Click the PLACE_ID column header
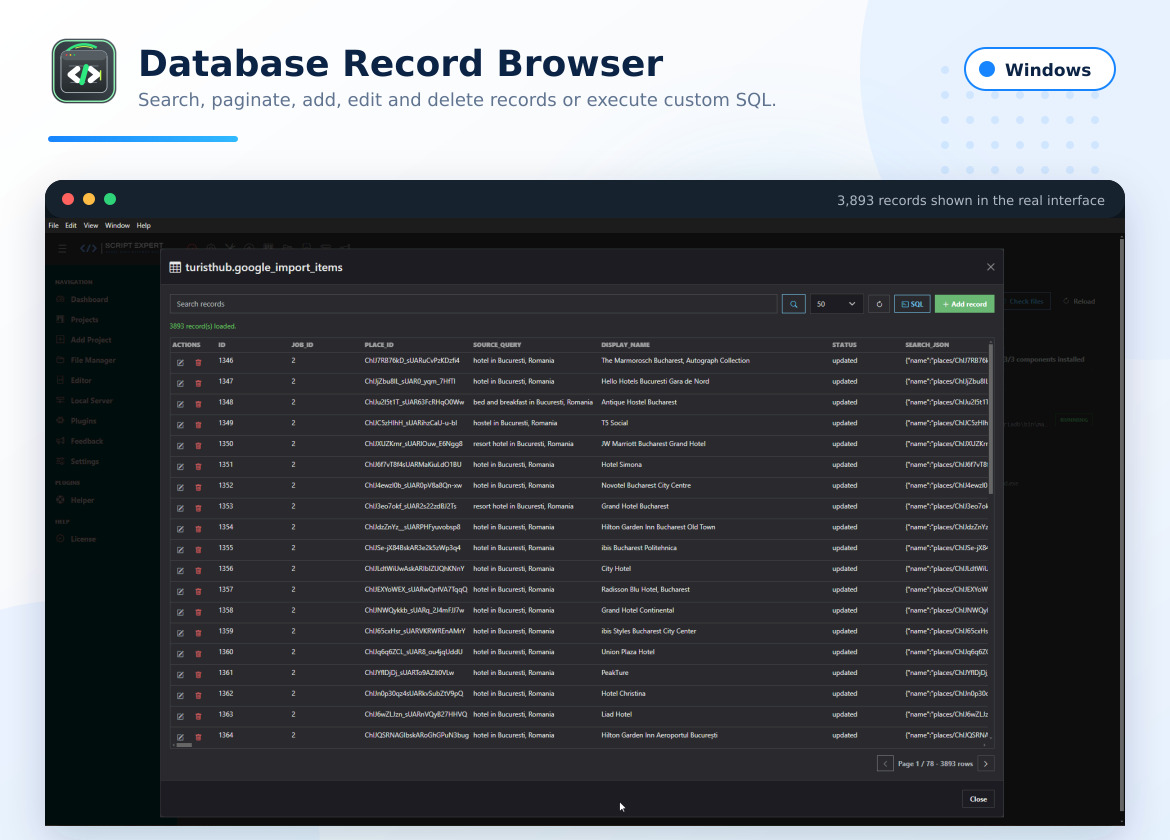 [x=379, y=345]
